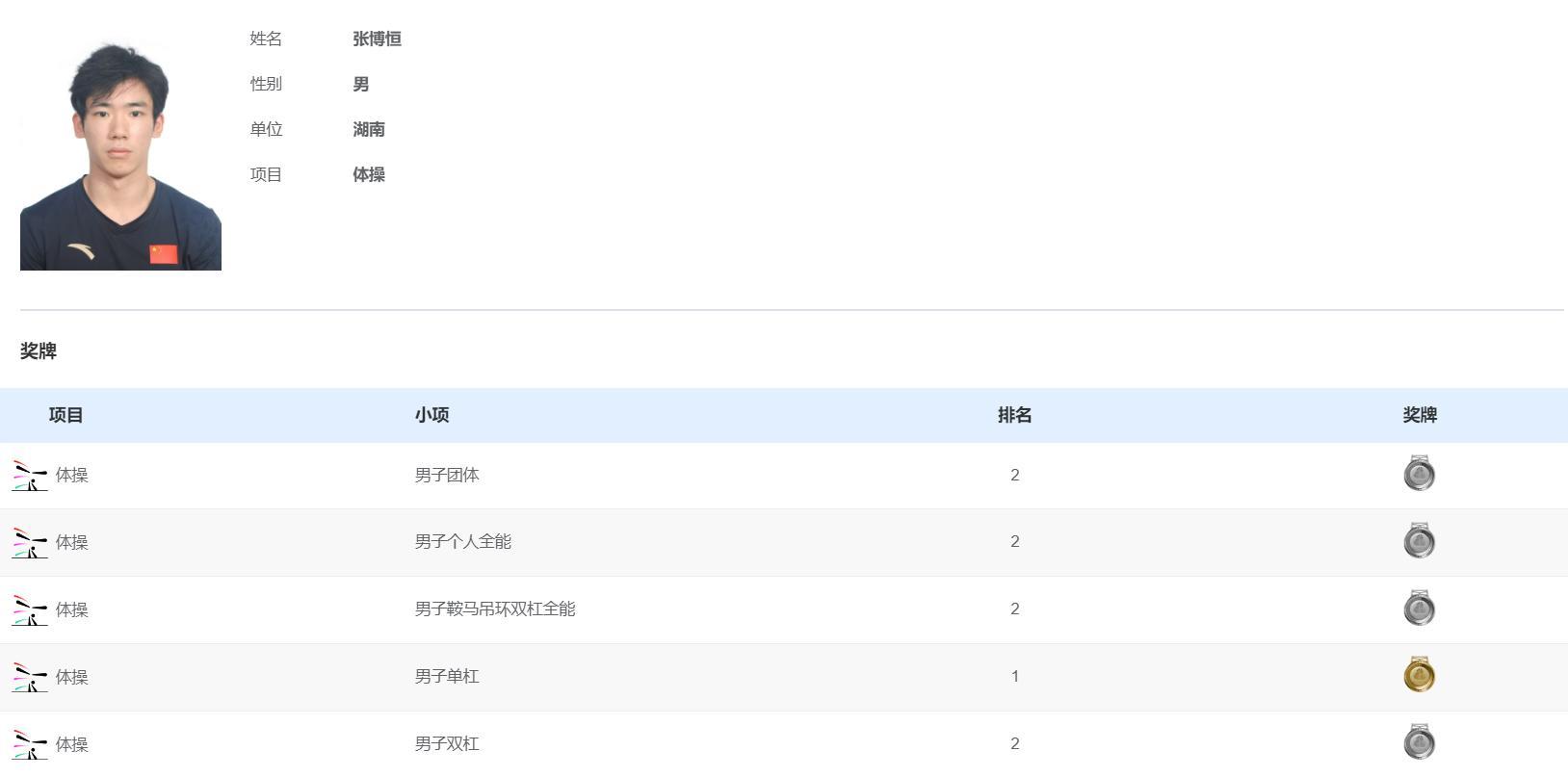Click the gymnastics icon in the 男子双杠 row
1568x777 pixels.
coord(29,744)
